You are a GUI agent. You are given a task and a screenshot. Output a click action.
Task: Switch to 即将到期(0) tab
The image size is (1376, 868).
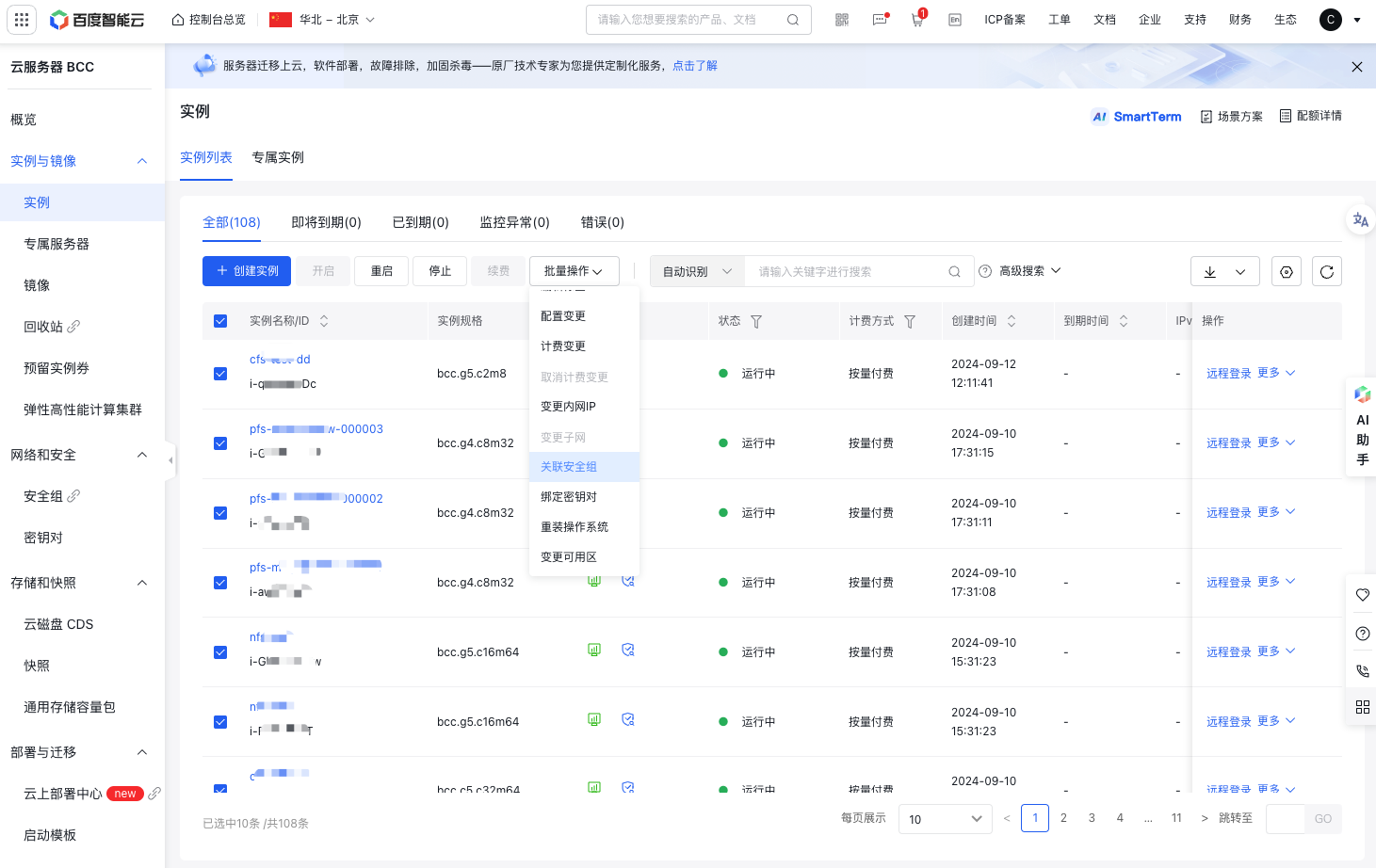326,222
